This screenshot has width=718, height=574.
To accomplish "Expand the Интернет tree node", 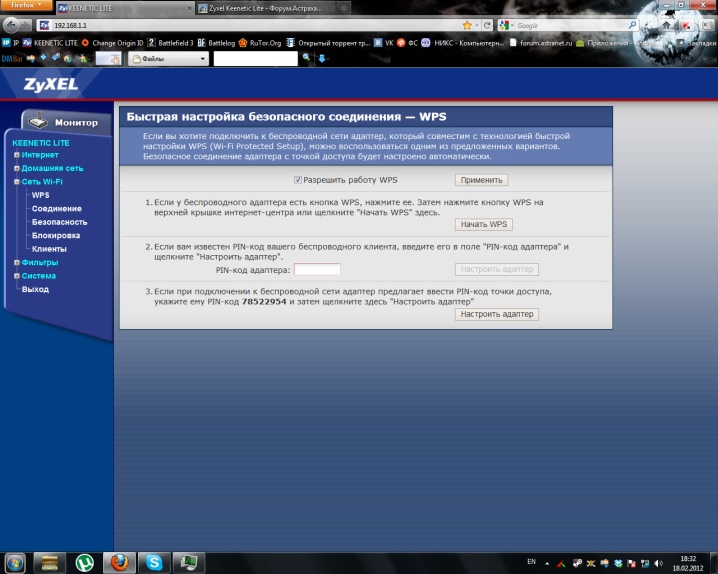I will pos(16,155).
